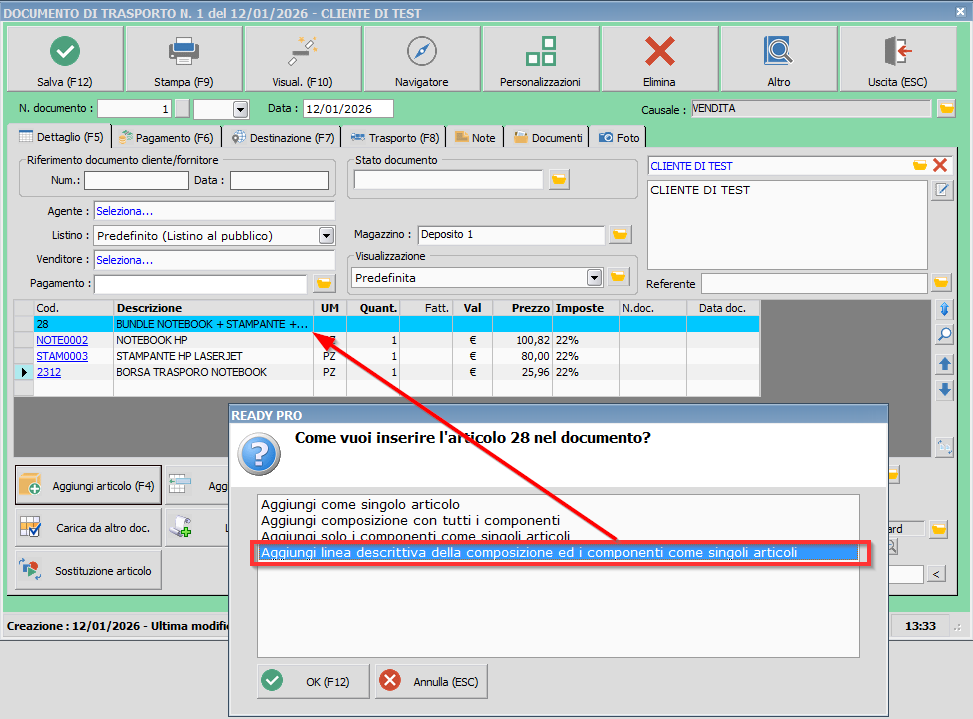
Task: Click Agente Seleziona... field
Action: tap(214, 211)
